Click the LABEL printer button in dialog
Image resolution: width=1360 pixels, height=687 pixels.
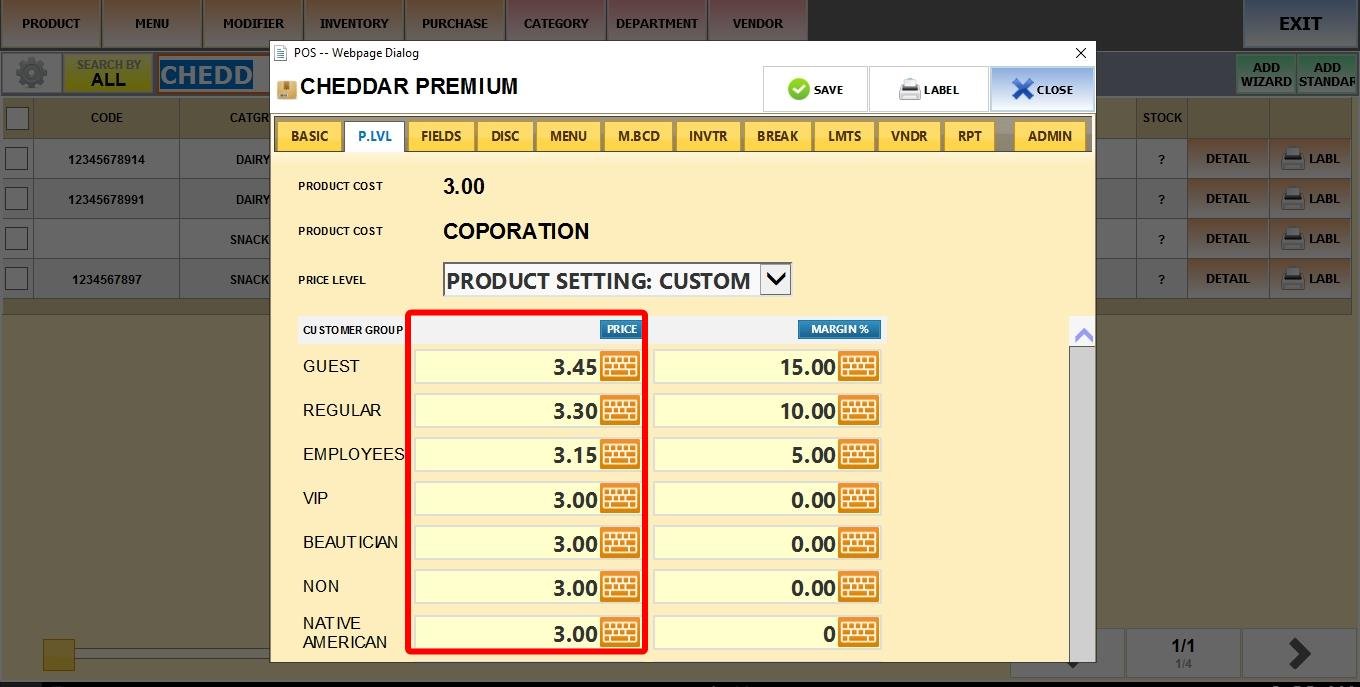(x=928, y=90)
